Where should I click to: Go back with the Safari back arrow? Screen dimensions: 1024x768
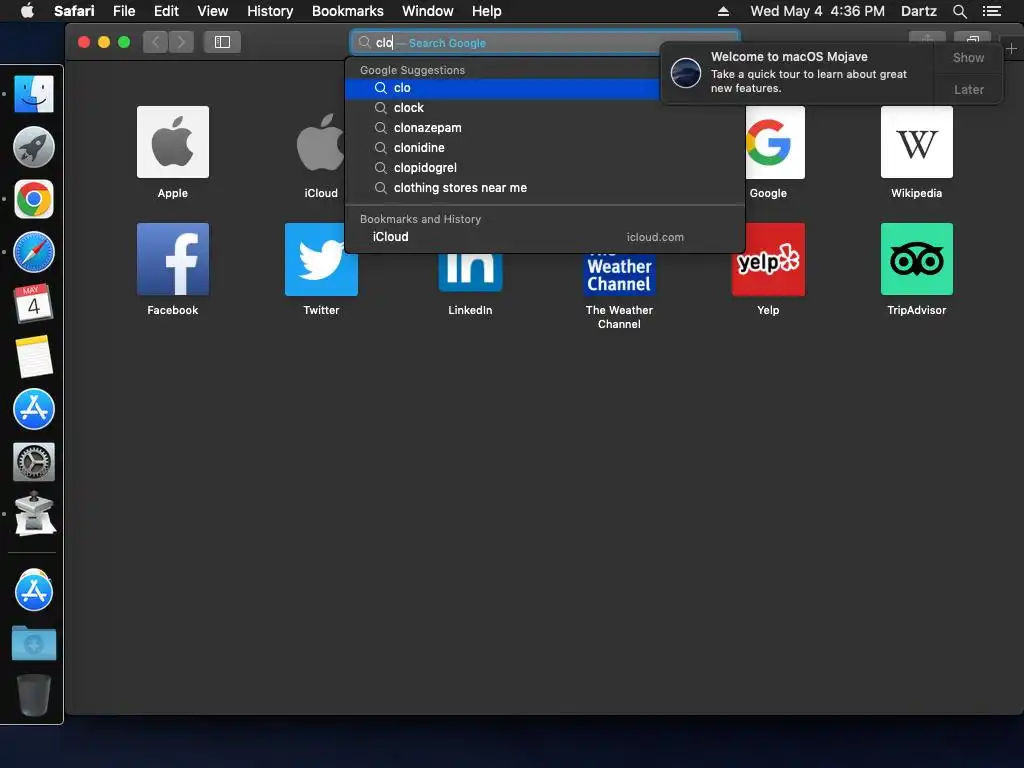tap(155, 42)
